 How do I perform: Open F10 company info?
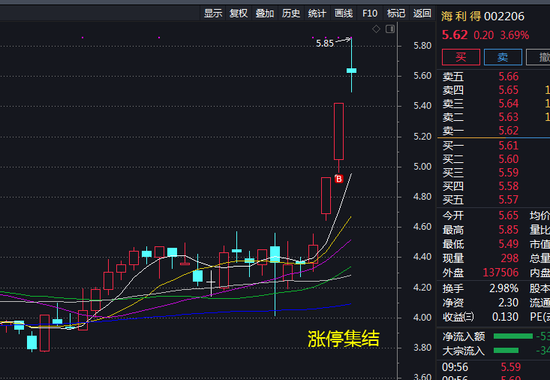[370, 13]
